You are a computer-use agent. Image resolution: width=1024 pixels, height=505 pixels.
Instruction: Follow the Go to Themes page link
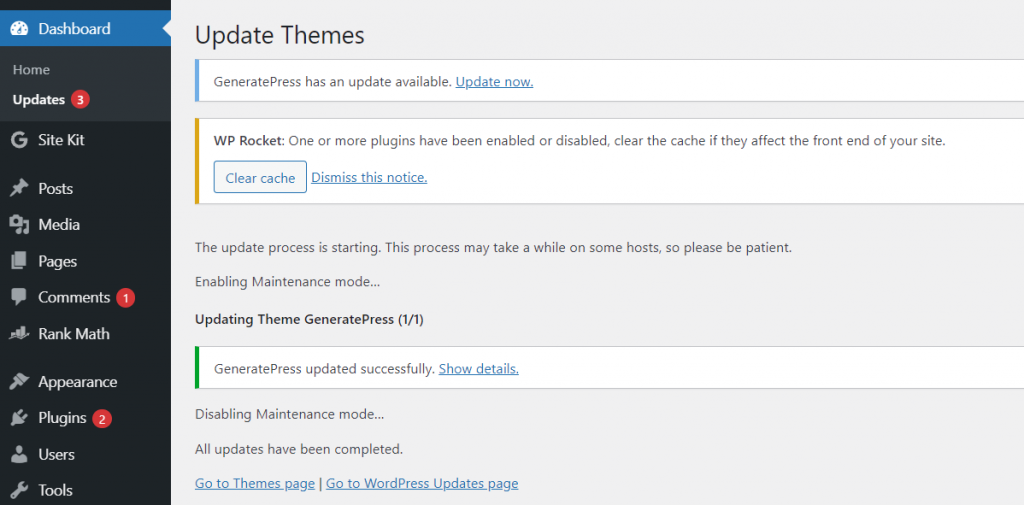coord(255,484)
